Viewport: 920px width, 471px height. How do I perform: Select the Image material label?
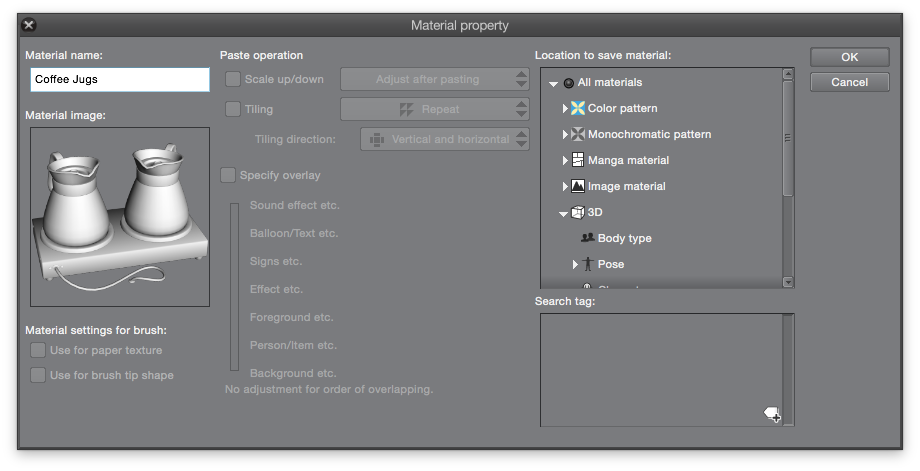627,186
